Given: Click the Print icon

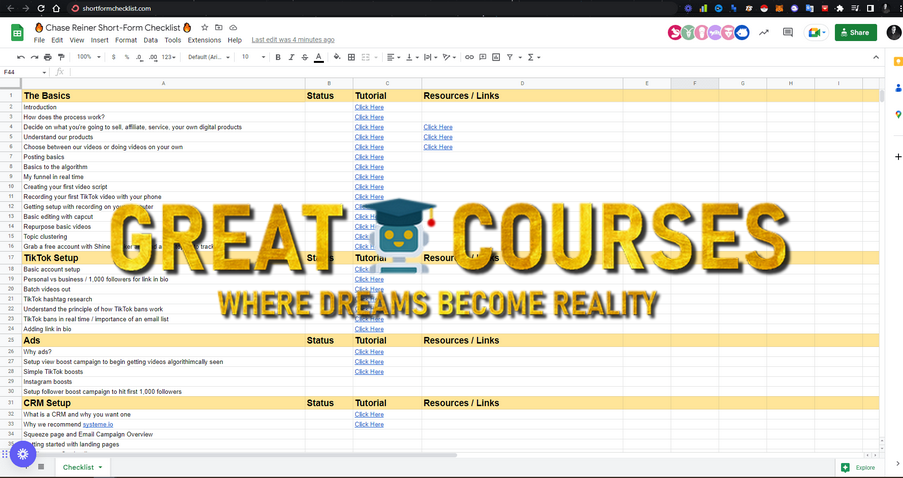Looking at the screenshot, I should pos(48,57).
